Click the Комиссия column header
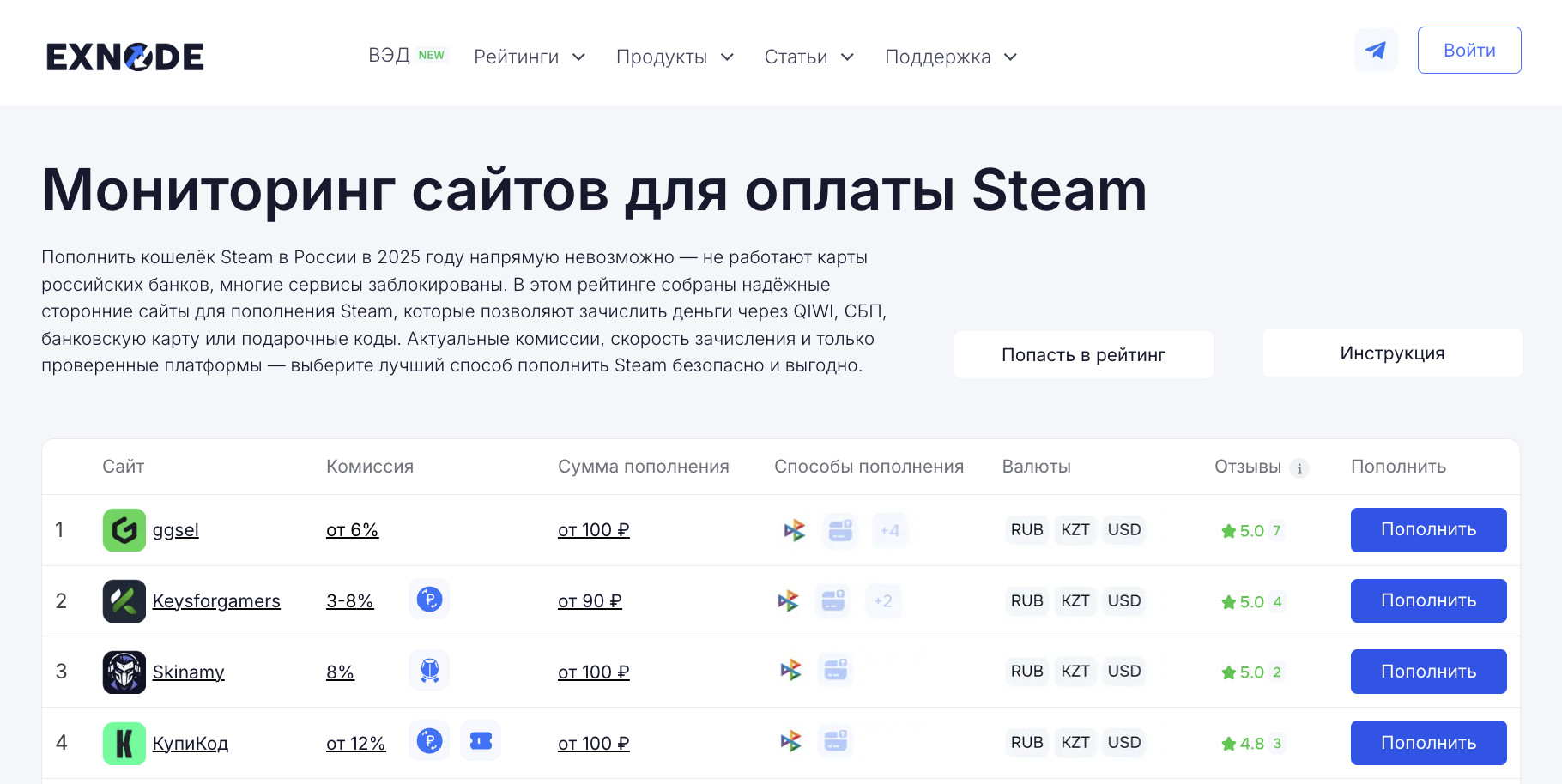 click(370, 467)
